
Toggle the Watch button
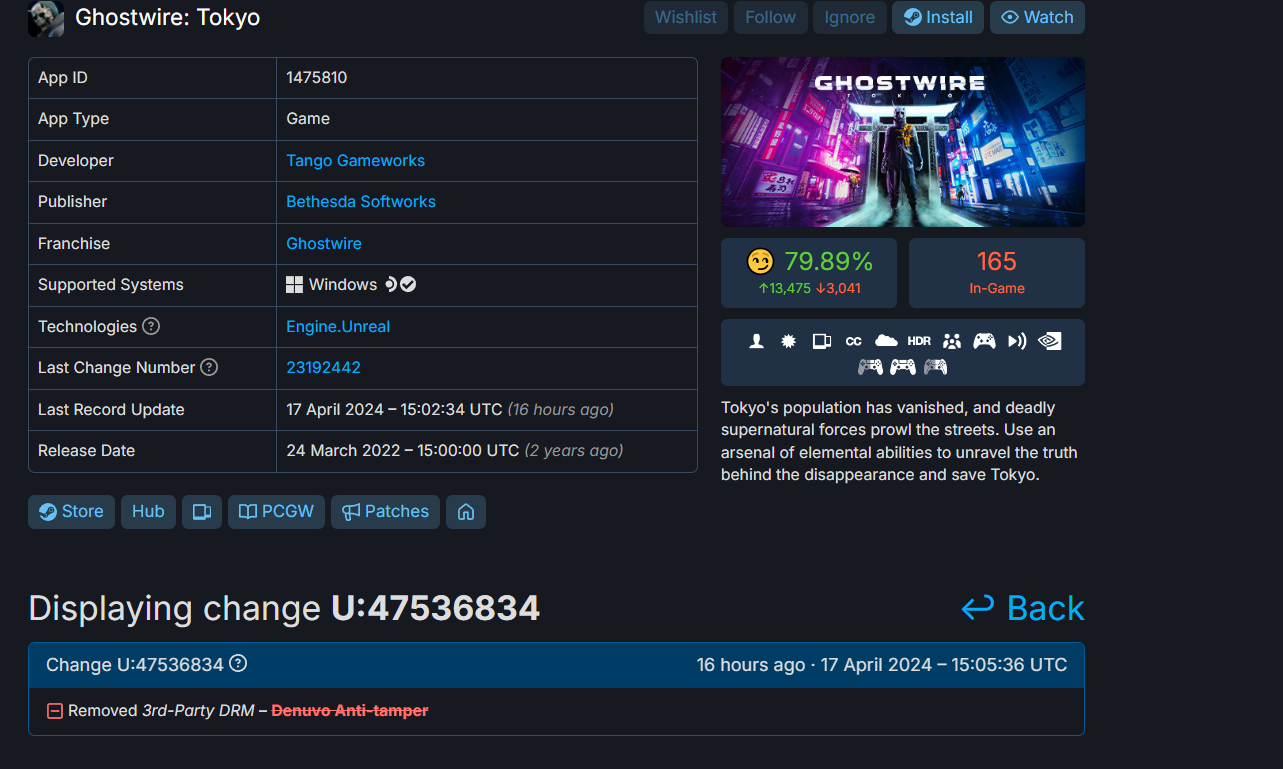tap(1037, 17)
